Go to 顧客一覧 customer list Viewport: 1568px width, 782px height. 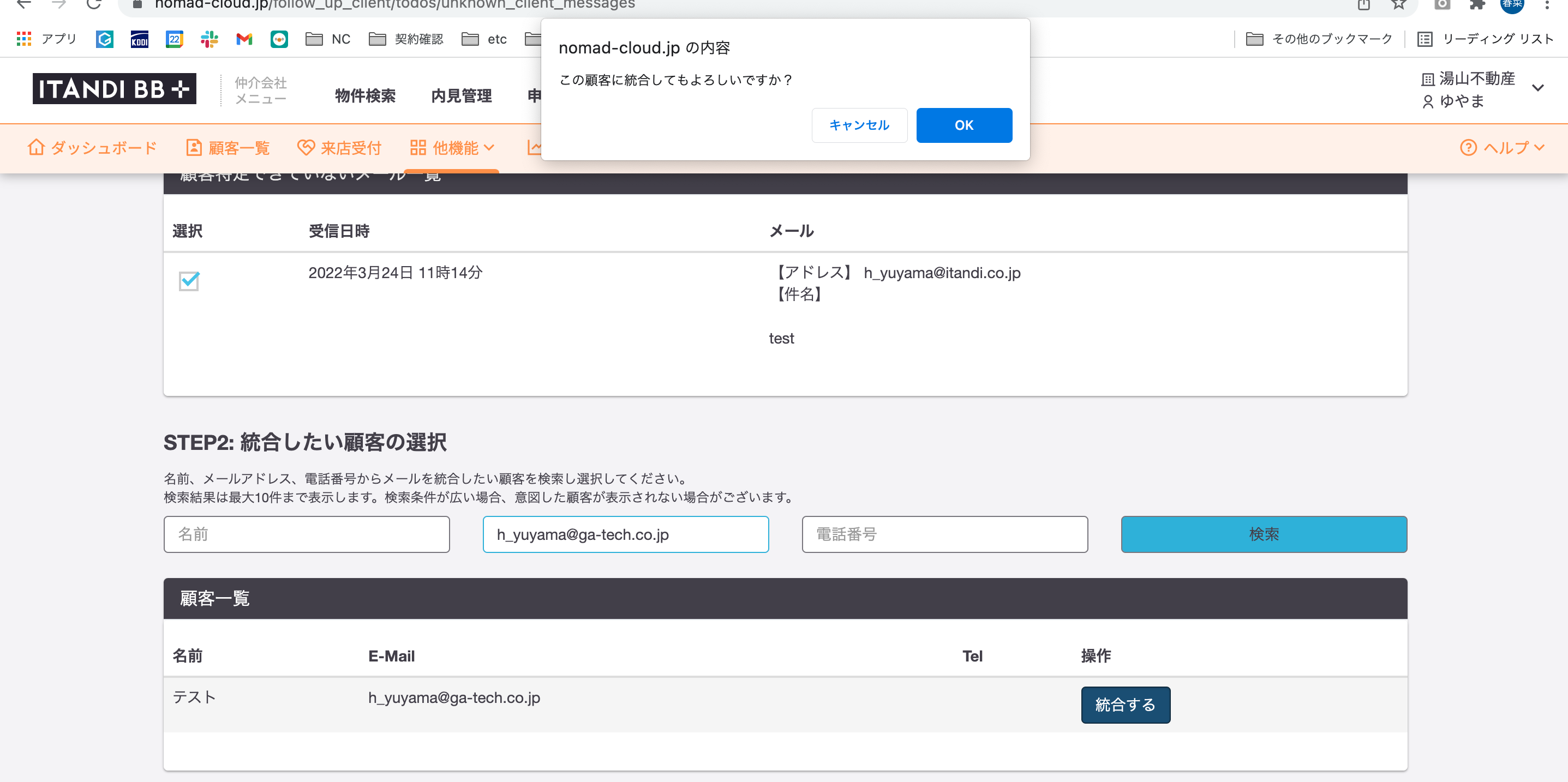tap(227, 148)
